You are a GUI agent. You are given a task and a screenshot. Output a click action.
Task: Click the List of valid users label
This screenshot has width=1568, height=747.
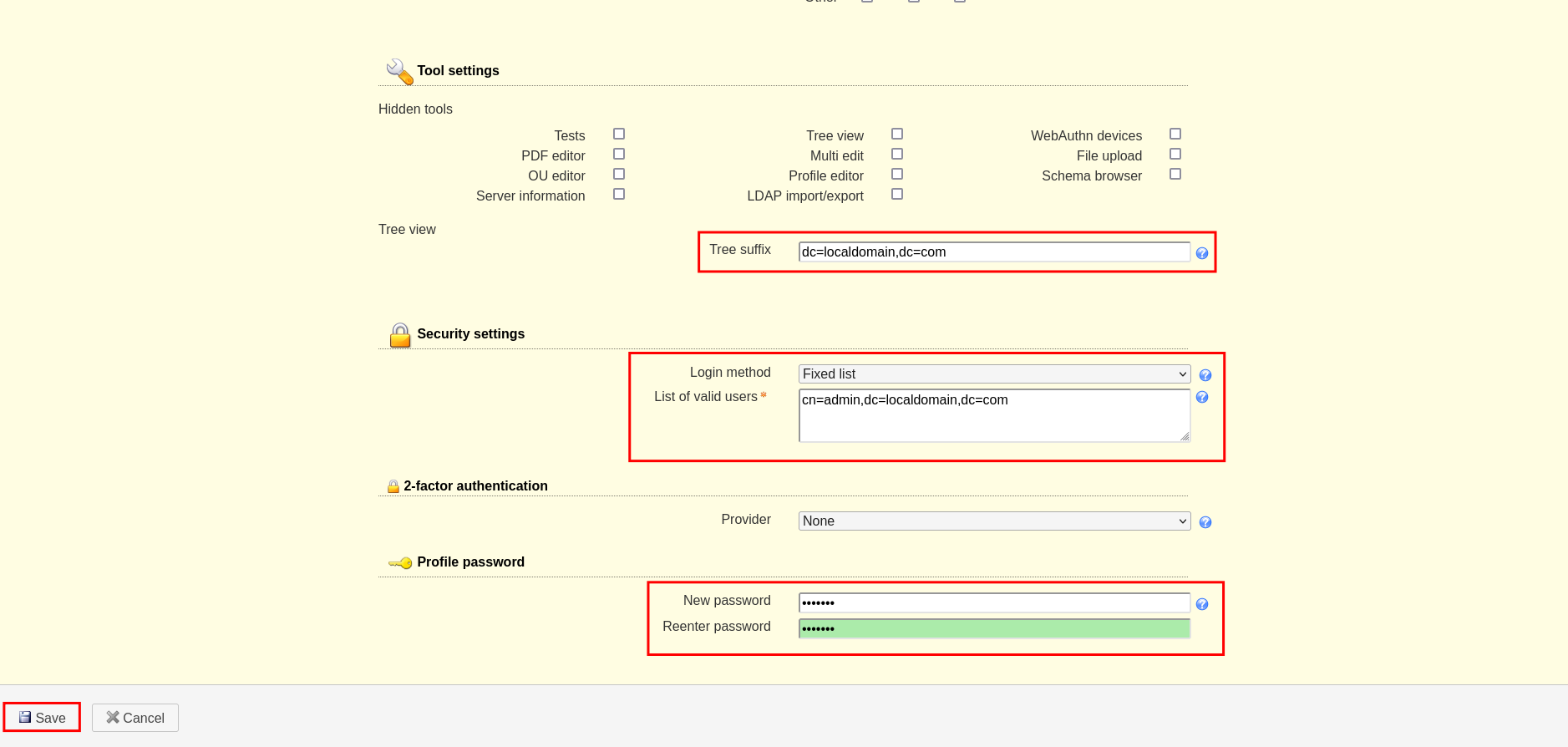pyautogui.click(x=706, y=396)
